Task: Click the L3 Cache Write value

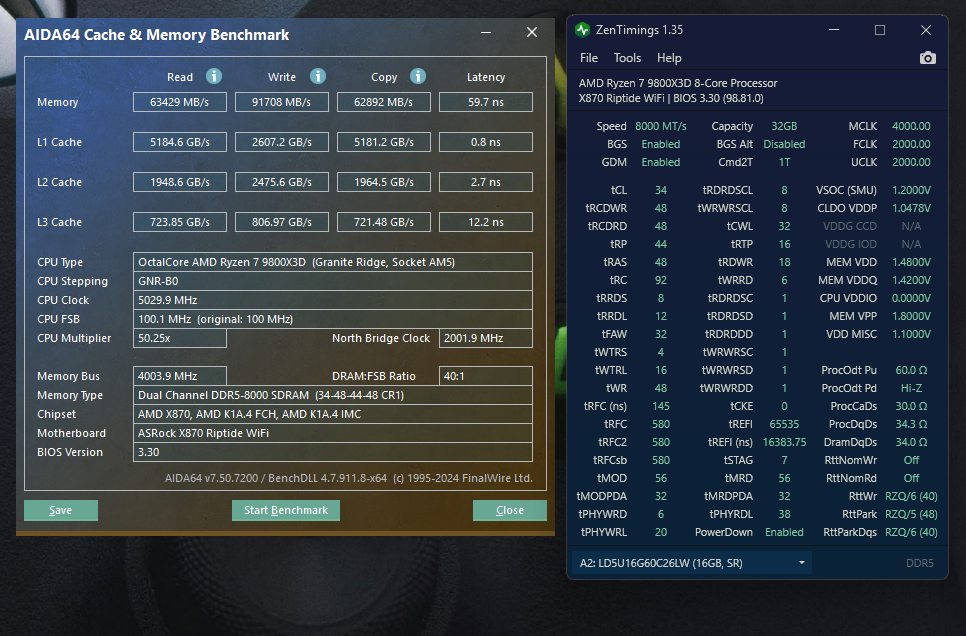Action: pos(283,222)
